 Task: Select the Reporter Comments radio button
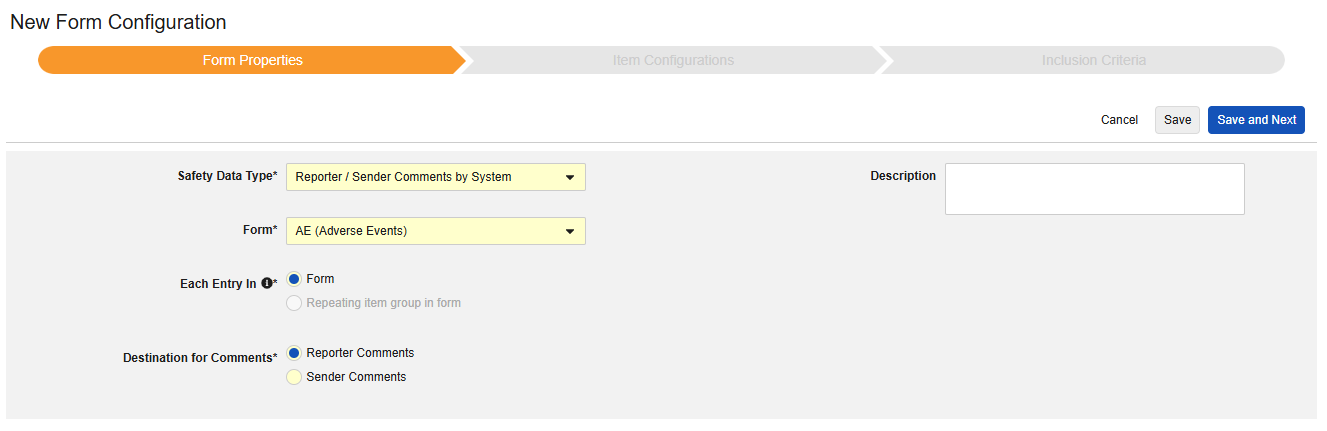[294, 353]
